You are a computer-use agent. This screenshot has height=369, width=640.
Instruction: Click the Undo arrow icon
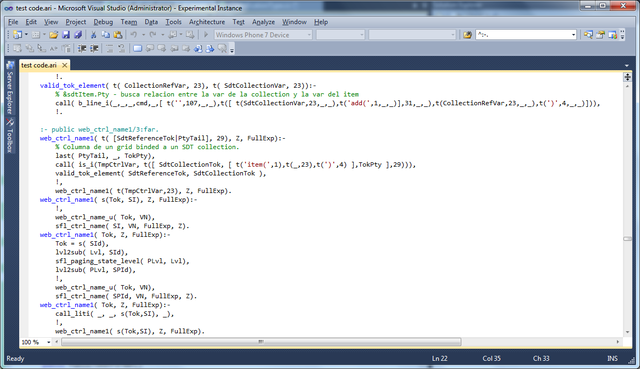[133, 35]
